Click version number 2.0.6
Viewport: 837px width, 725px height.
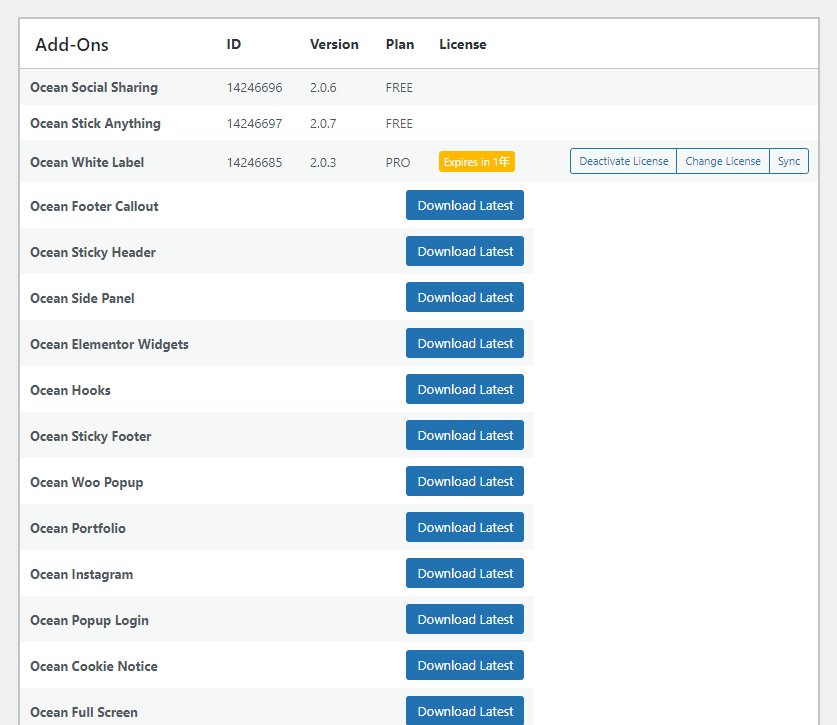(x=323, y=88)
